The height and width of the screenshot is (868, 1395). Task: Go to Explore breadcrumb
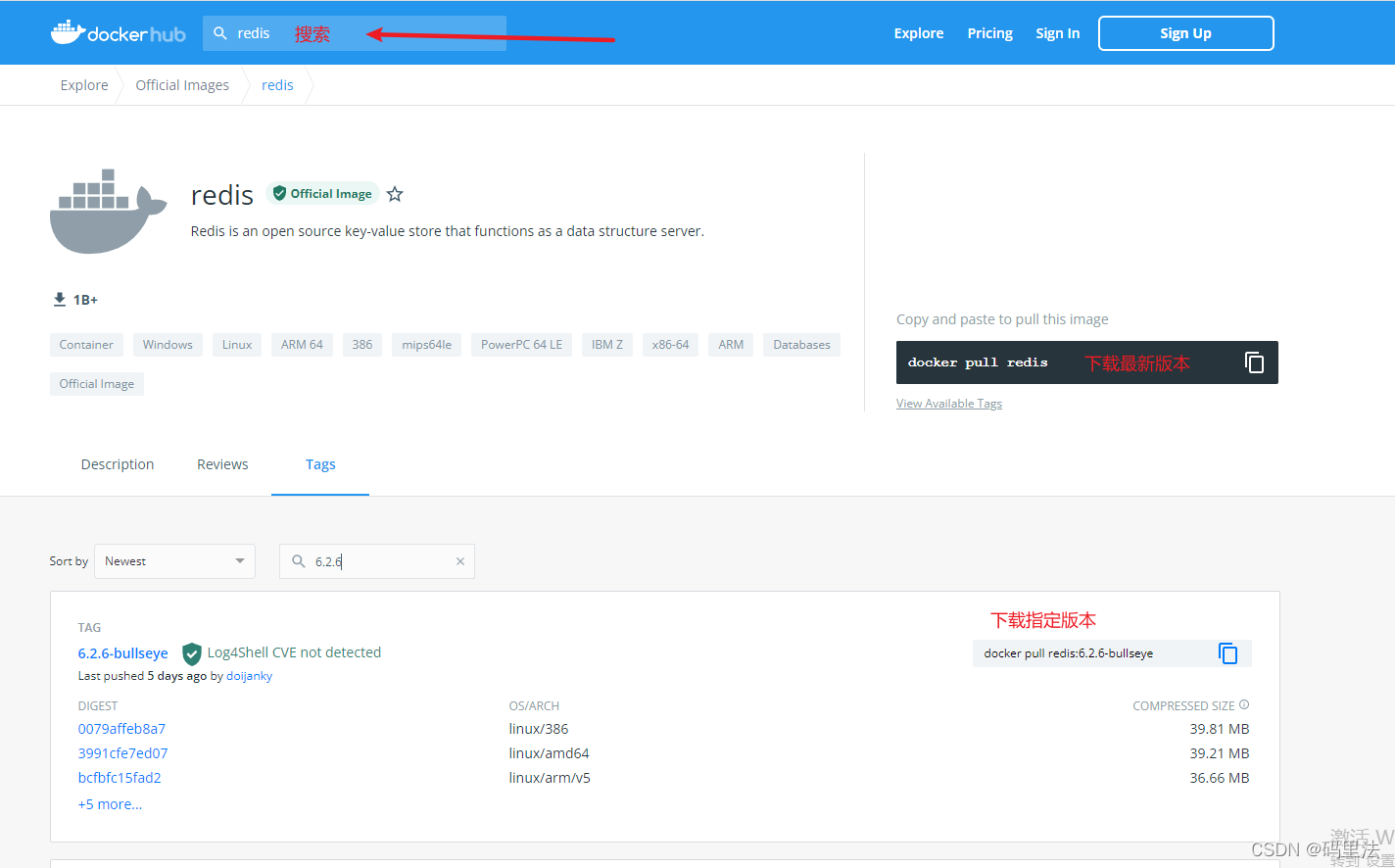84,85
